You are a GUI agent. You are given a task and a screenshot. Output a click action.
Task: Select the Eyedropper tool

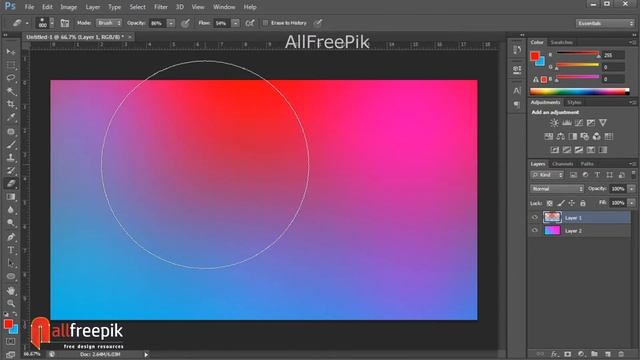click(11, 118)
